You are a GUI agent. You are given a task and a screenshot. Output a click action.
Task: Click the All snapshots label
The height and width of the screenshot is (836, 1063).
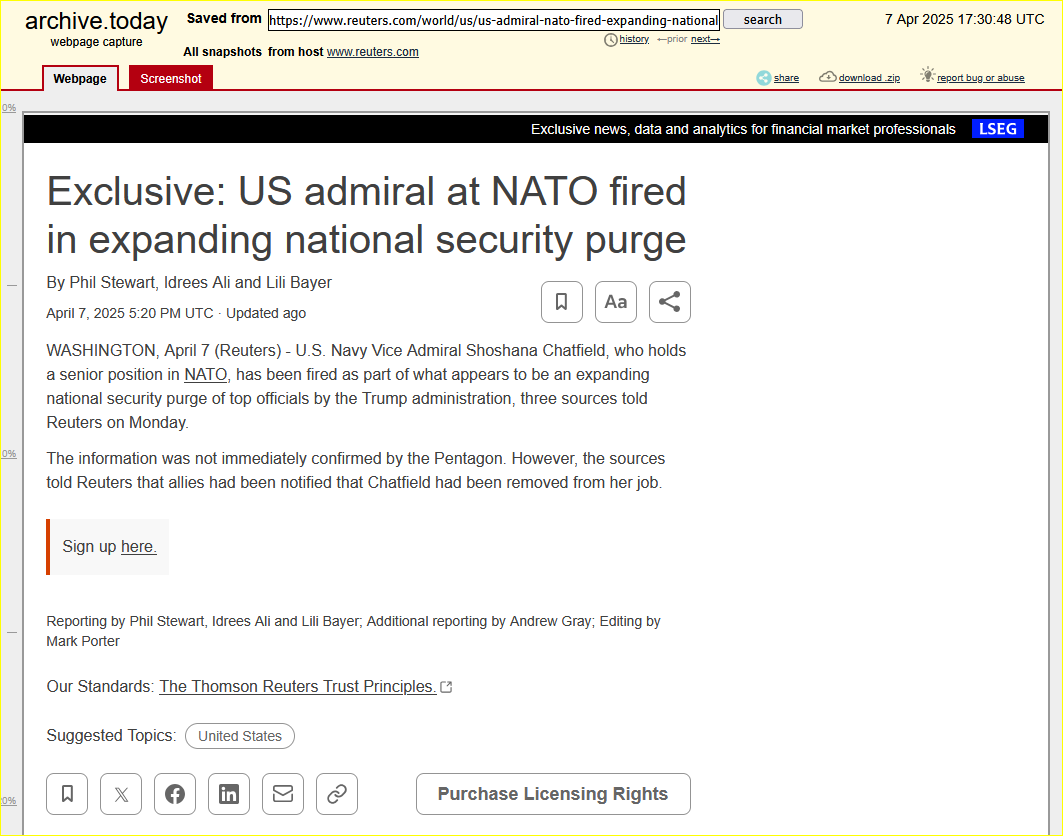tap(222, 52)
